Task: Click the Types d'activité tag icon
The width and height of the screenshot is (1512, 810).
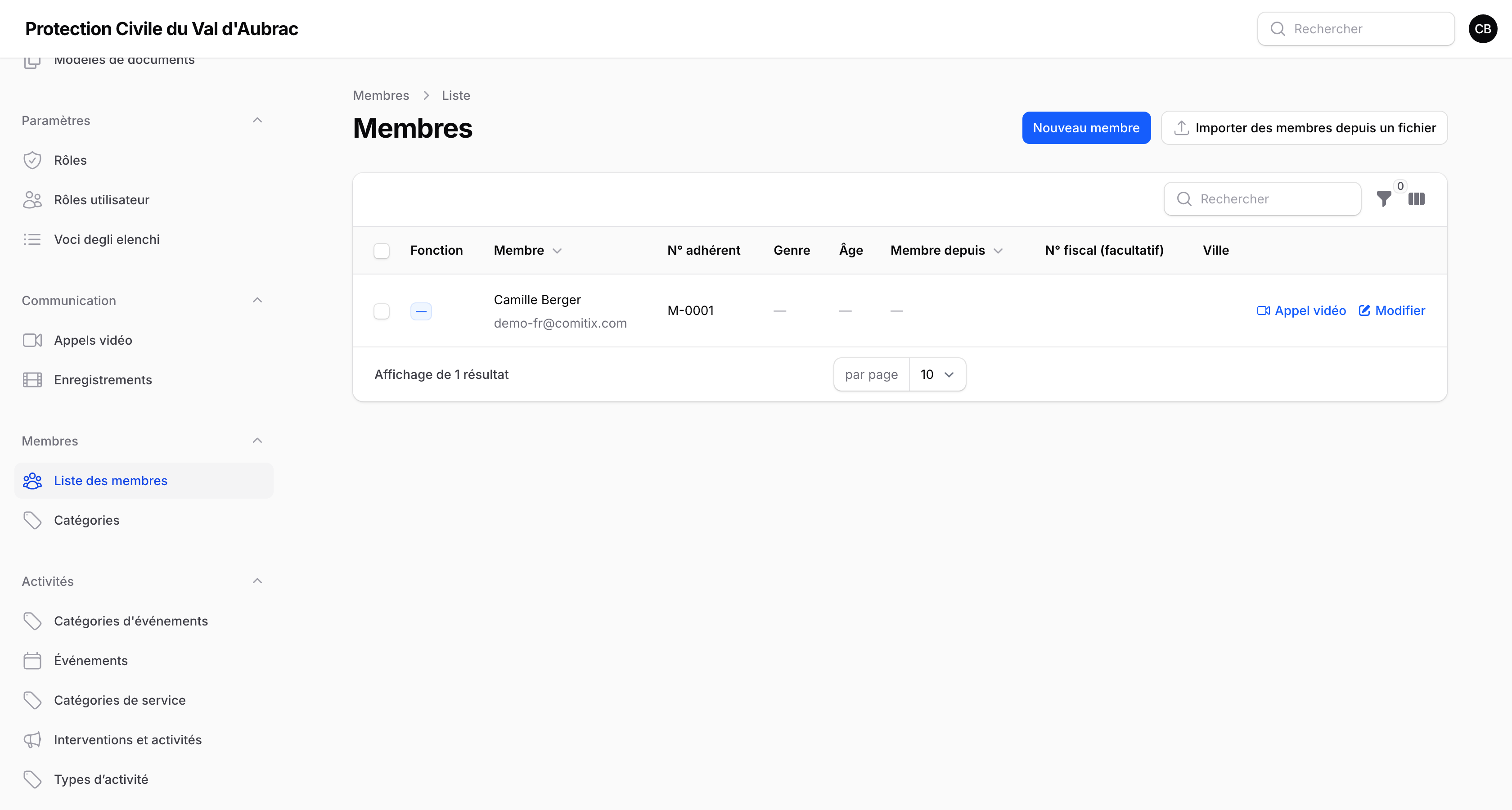Action: point(32,779)
